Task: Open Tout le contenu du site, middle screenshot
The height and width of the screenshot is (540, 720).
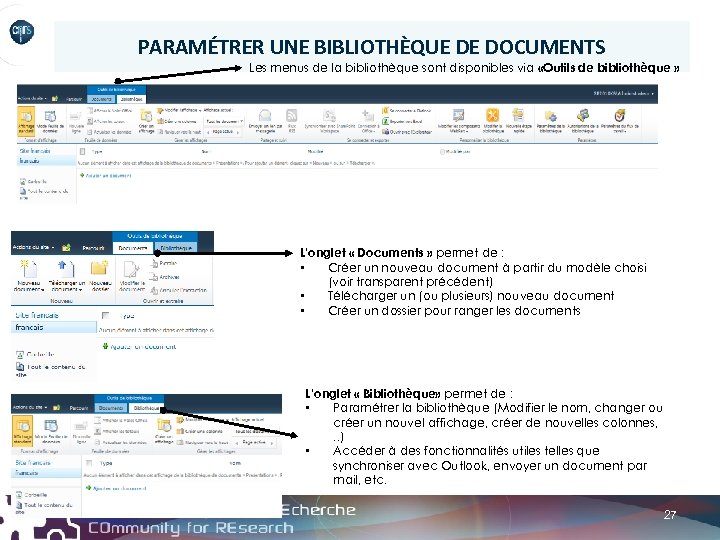Action: tap(51, 370)
